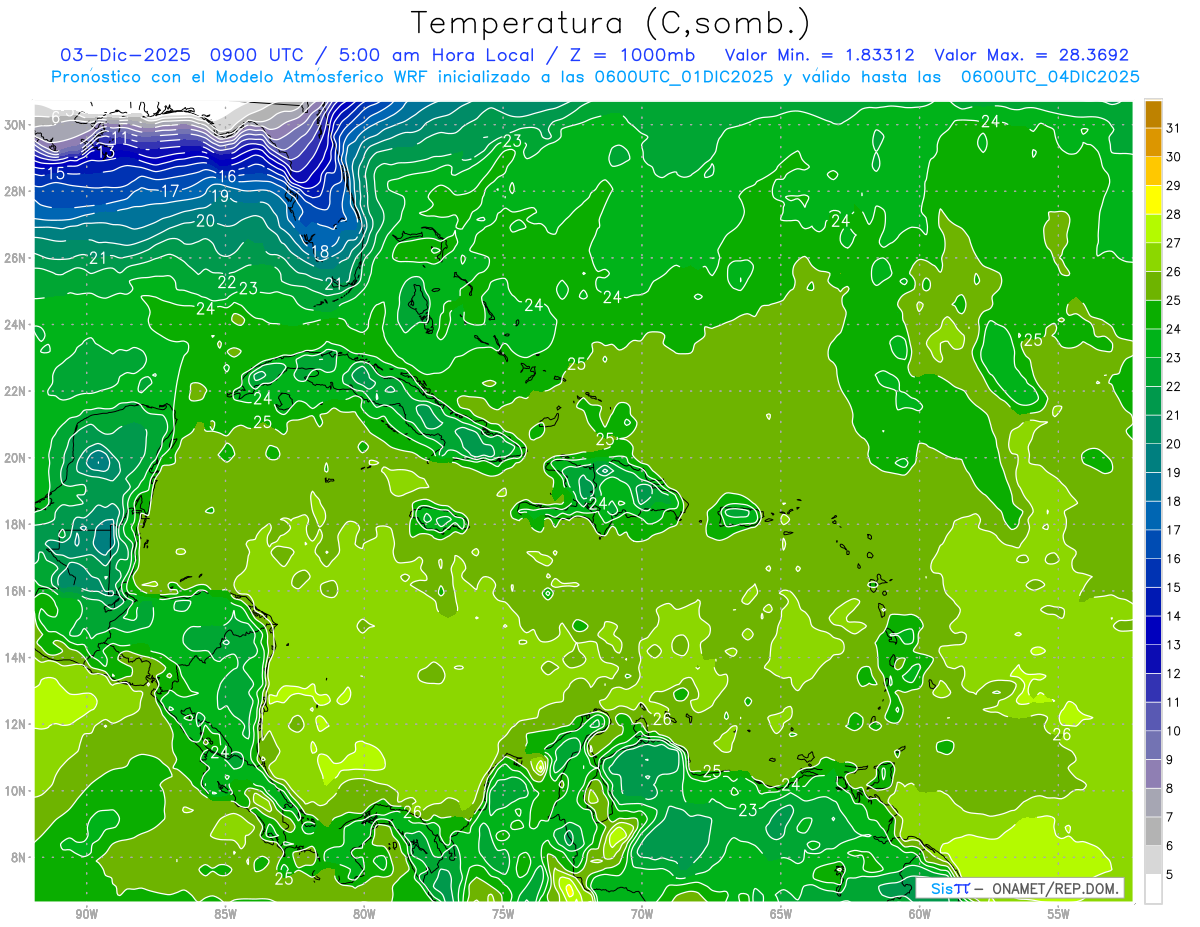The image size is (1200, 927).
Task: Click the SisTT ONAMET/REP.DOM. logo box
Action: 1019,888
